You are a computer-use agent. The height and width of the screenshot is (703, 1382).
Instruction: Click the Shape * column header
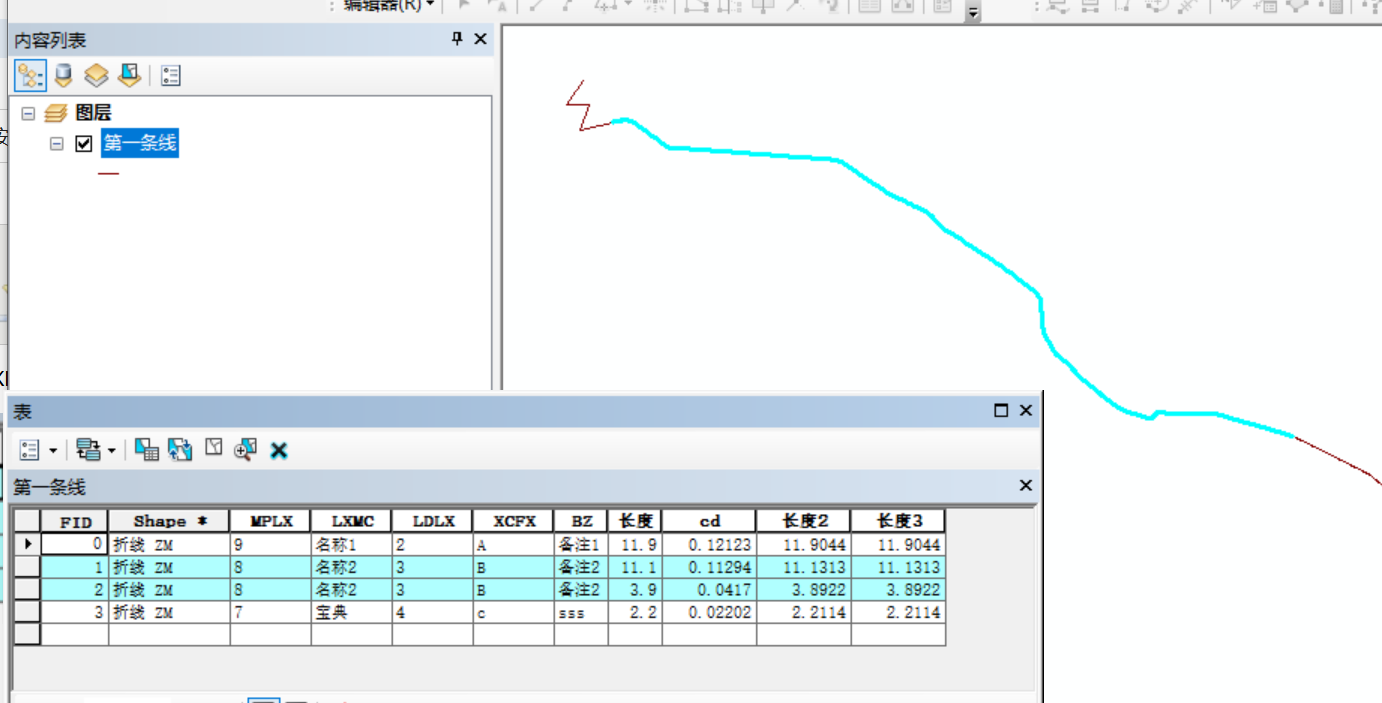tap(169, 521)
